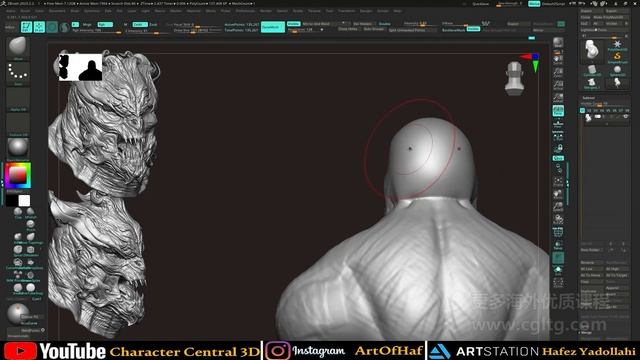Click the Frame mesh icon

(x=558, y=182)
